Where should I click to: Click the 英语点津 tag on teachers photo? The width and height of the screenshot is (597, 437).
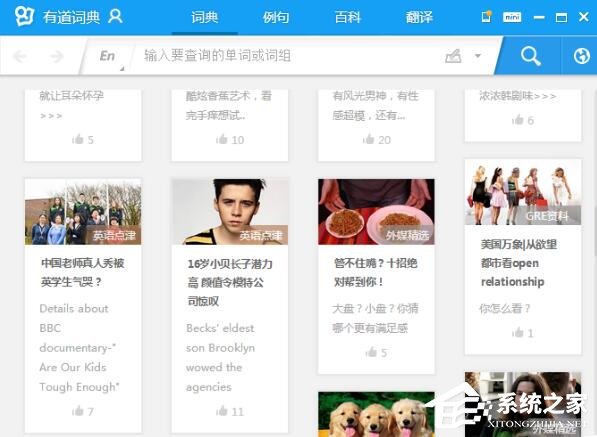click(x=114, y=236)
